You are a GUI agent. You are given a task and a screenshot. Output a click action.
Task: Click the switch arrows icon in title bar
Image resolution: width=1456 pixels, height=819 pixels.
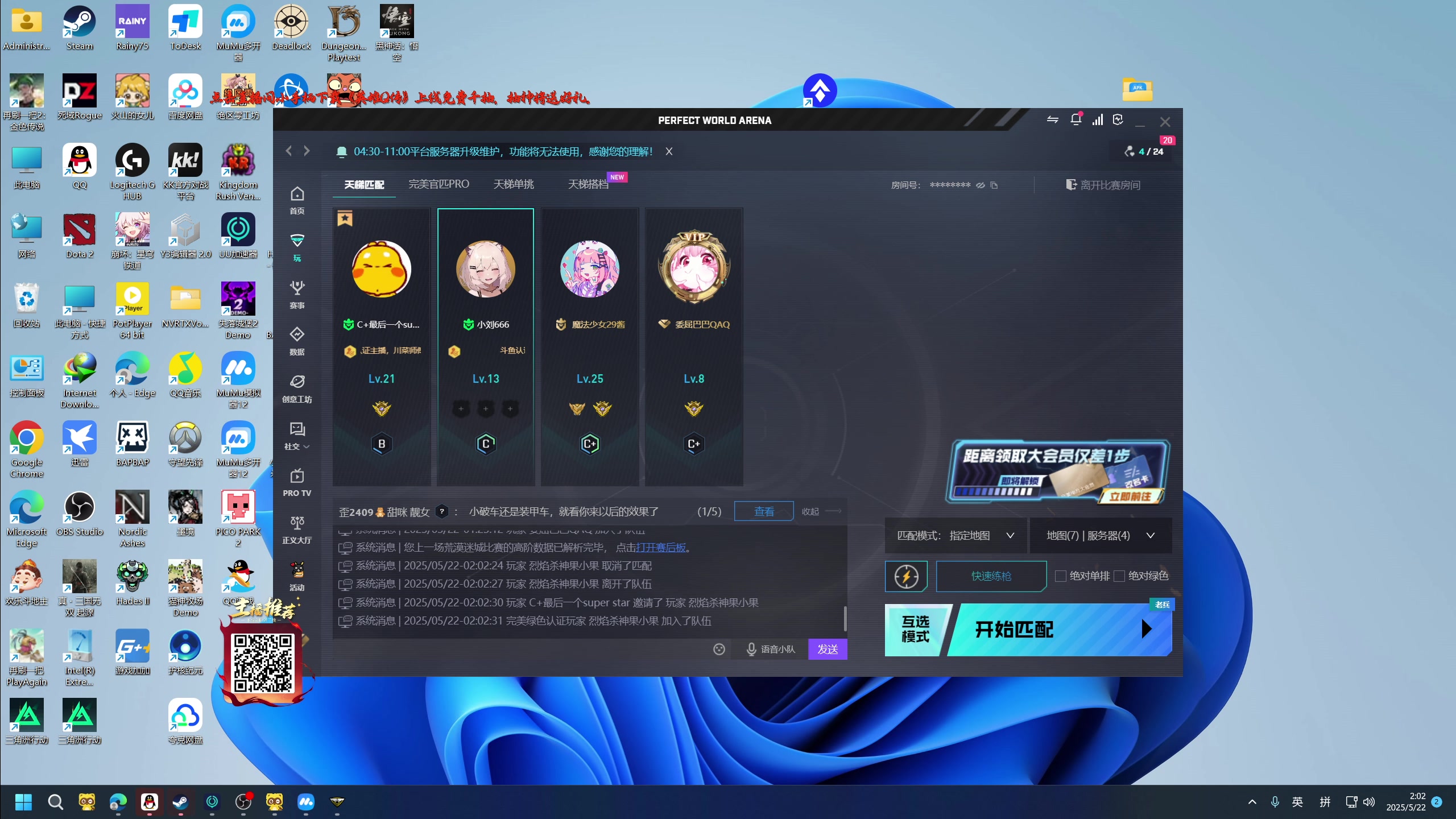tap(1052, 120)
